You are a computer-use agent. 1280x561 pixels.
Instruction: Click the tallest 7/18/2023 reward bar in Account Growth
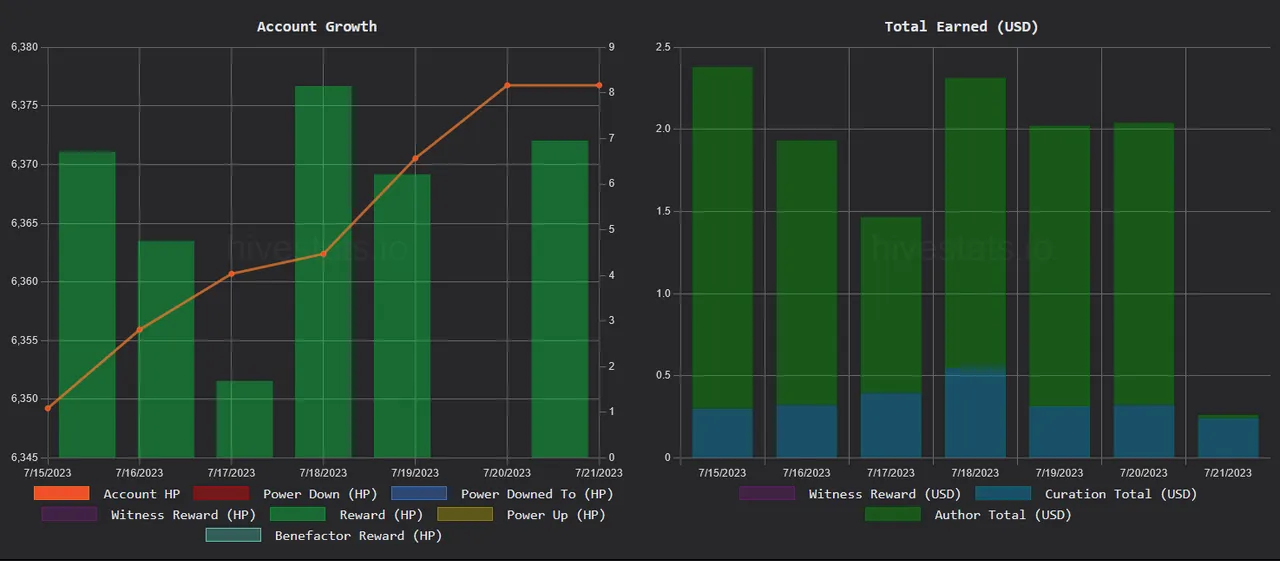[x=323, y=272]
